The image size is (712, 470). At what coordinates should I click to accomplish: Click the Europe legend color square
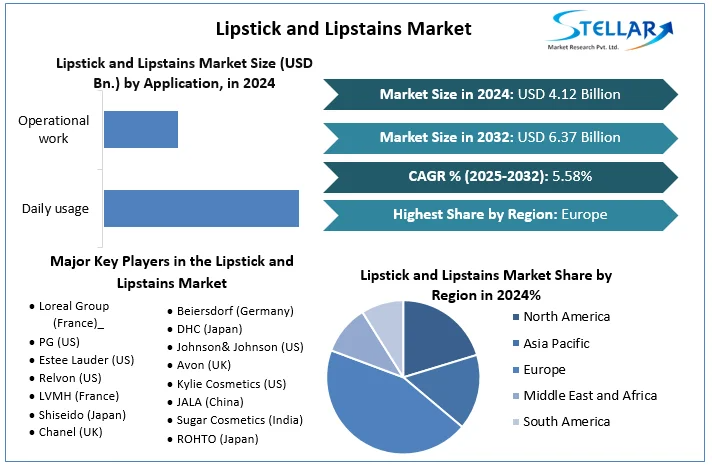pyautogui.click(x=516, y=369)
